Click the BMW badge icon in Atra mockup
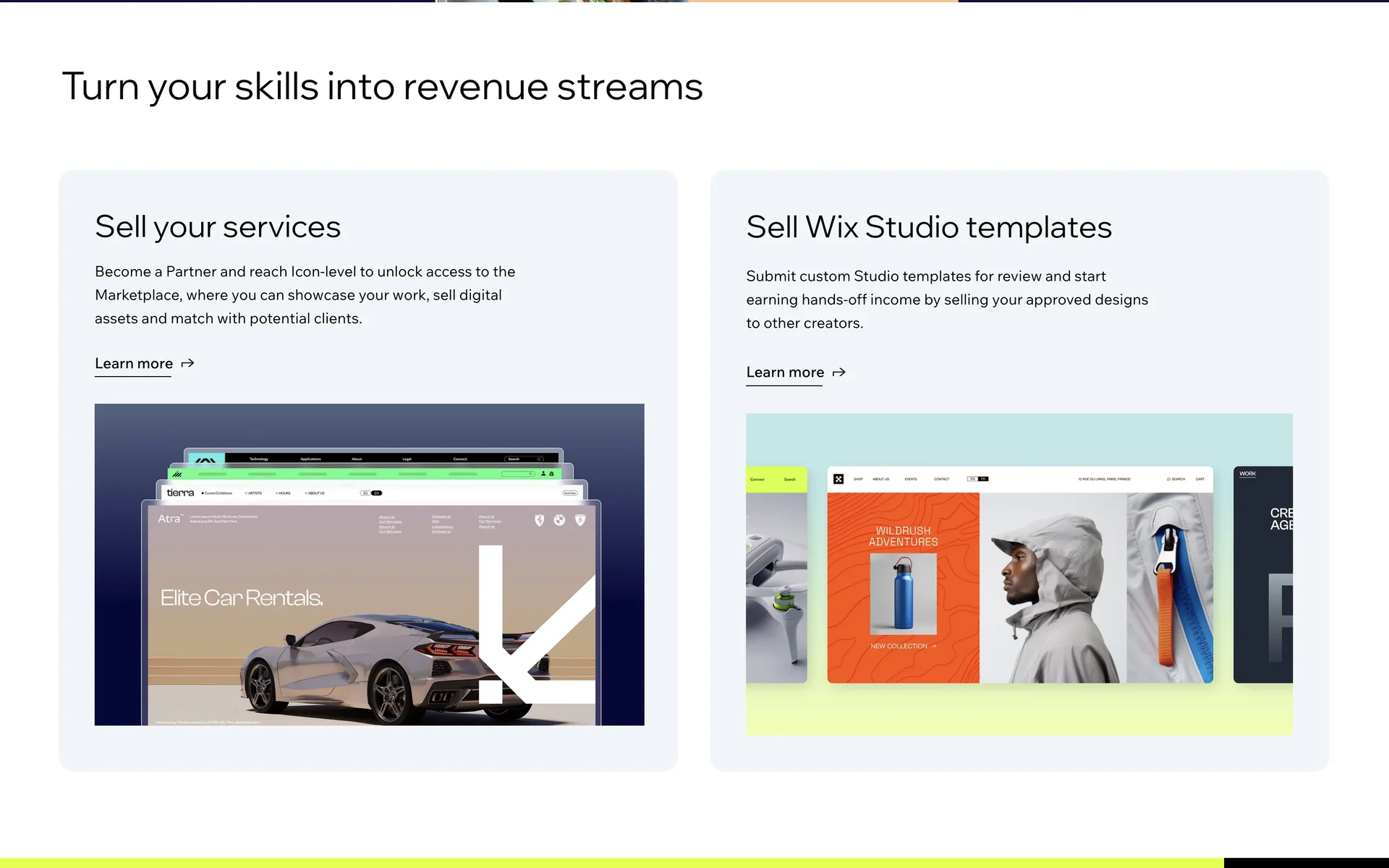Image resolution: width=1389 pixels, height=868 pixels. click(559, 520)
